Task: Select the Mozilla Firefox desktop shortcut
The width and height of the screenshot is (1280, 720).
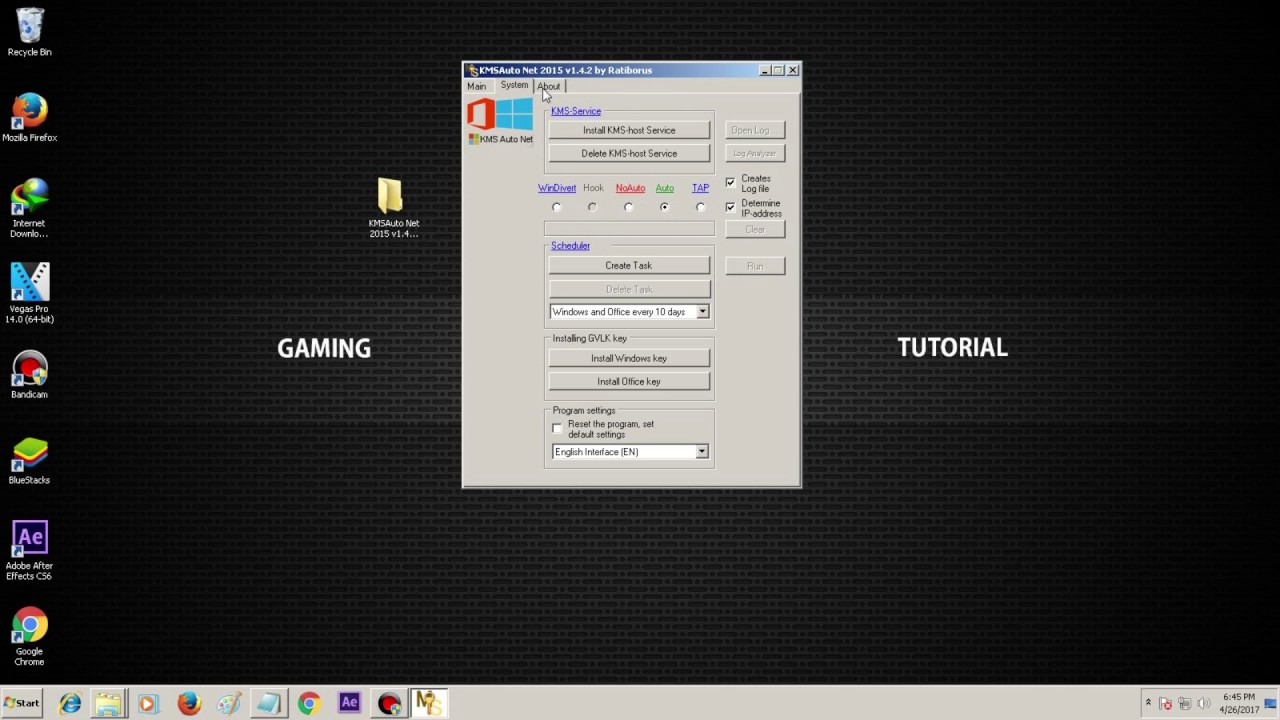Action: pos(30,118)
